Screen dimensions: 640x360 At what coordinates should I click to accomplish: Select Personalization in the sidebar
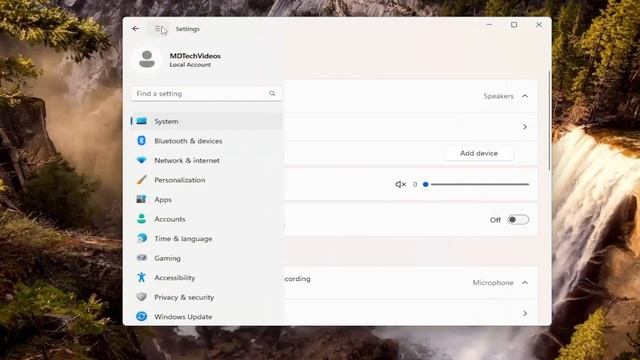(207, 180)
